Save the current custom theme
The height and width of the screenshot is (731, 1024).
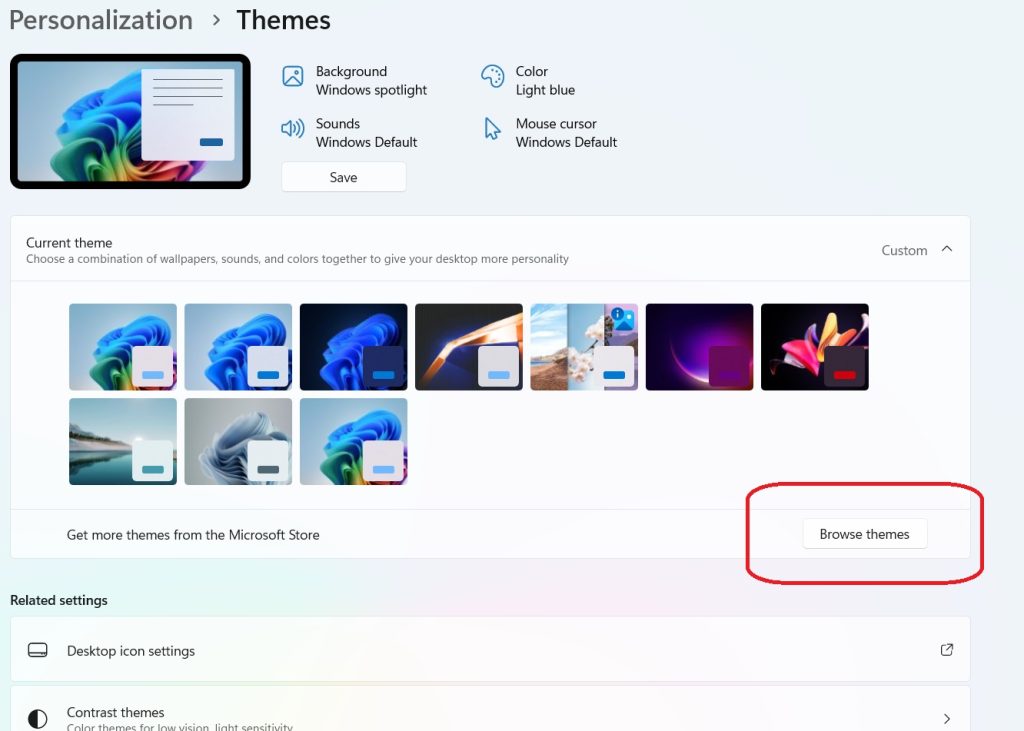[x=344, y=177]
